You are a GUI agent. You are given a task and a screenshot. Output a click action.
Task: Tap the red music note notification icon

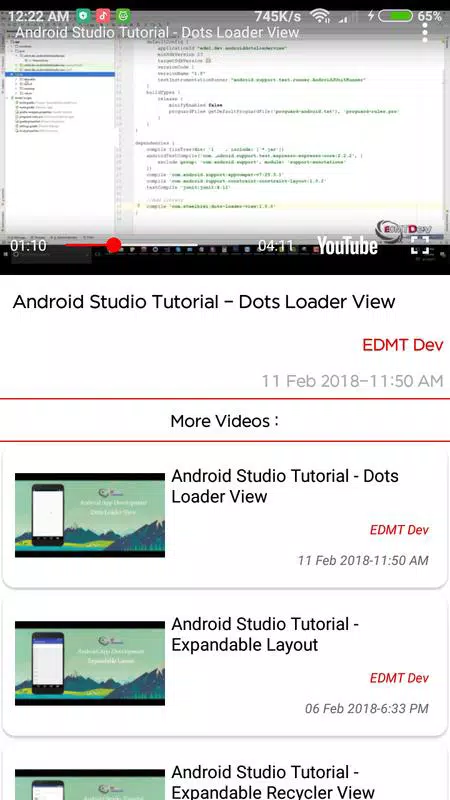point(103,16)
